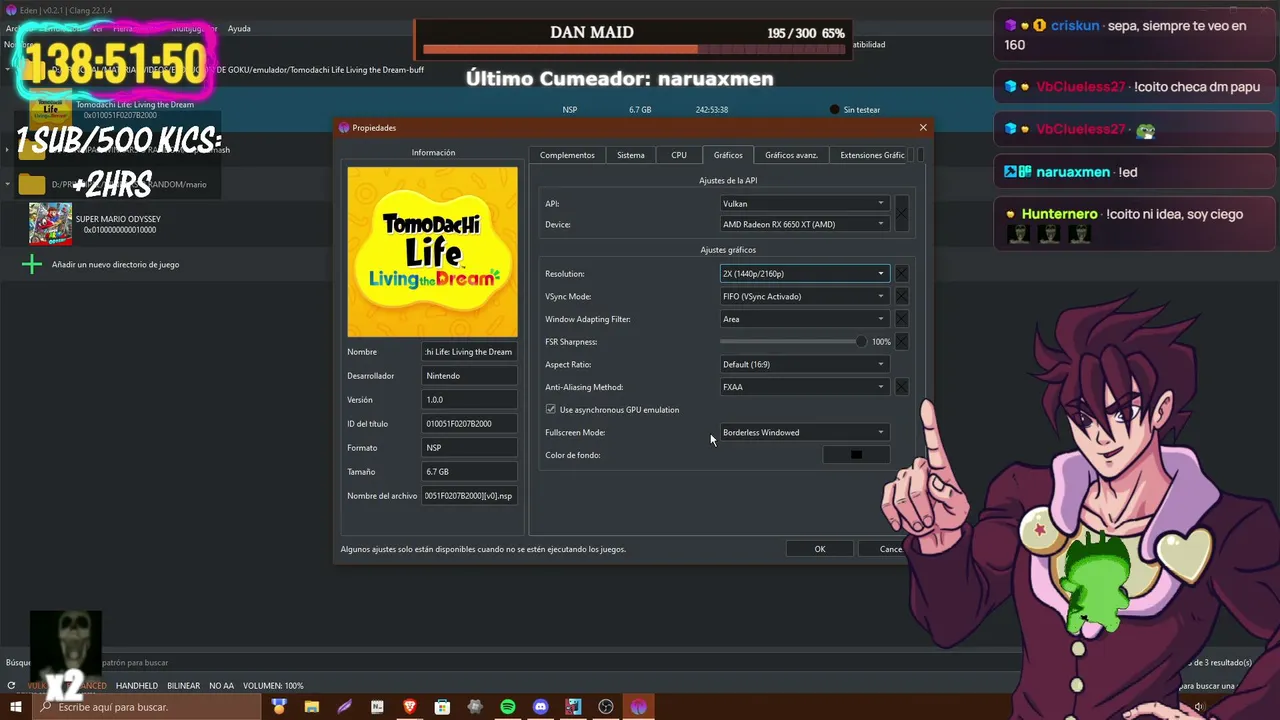Click the ID del título field
Screen dimensions: 1280x720
[x=469, y=424]
